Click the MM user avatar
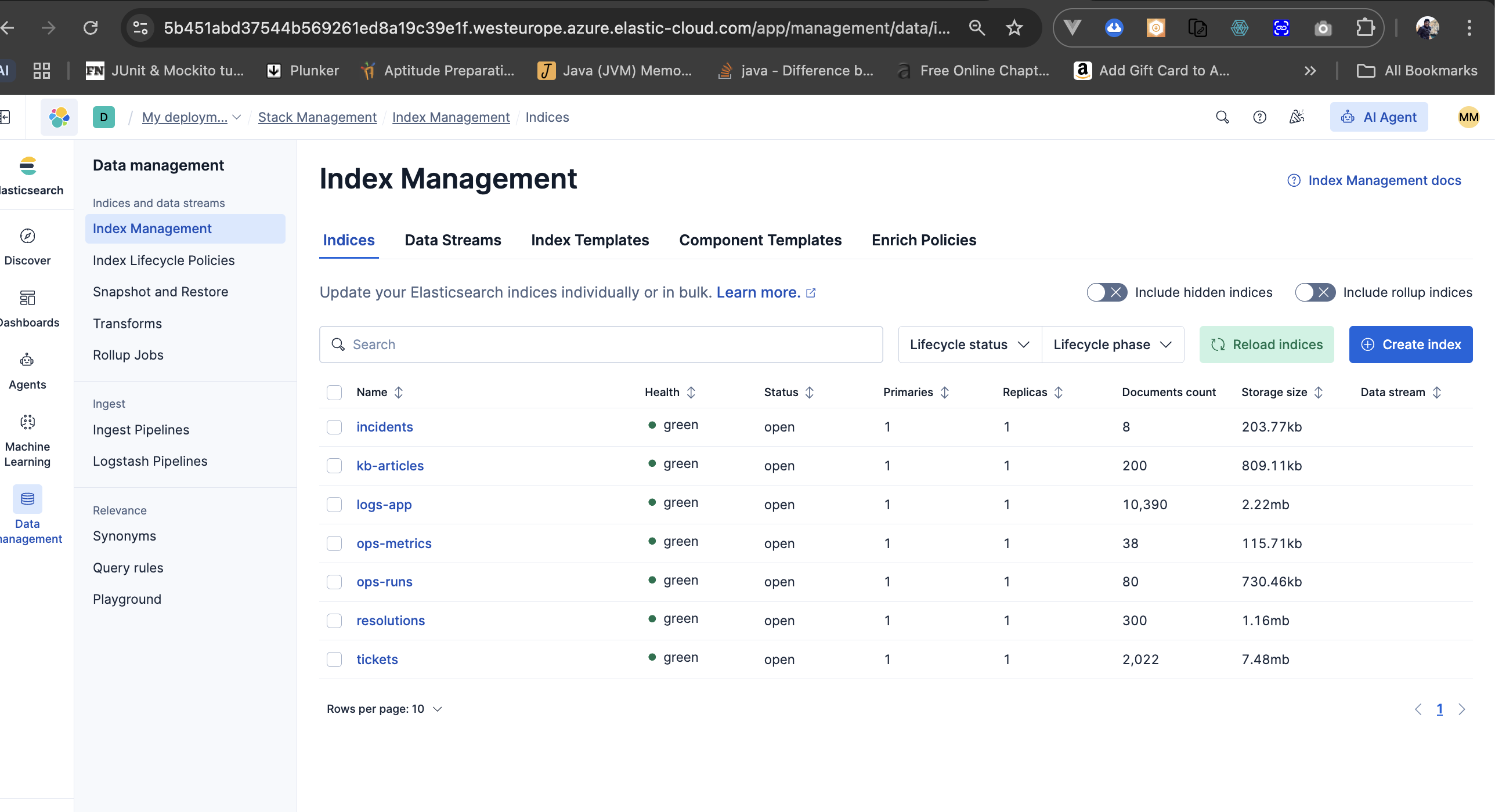This screenshot has width=1495, height=812. [1468, 117]
